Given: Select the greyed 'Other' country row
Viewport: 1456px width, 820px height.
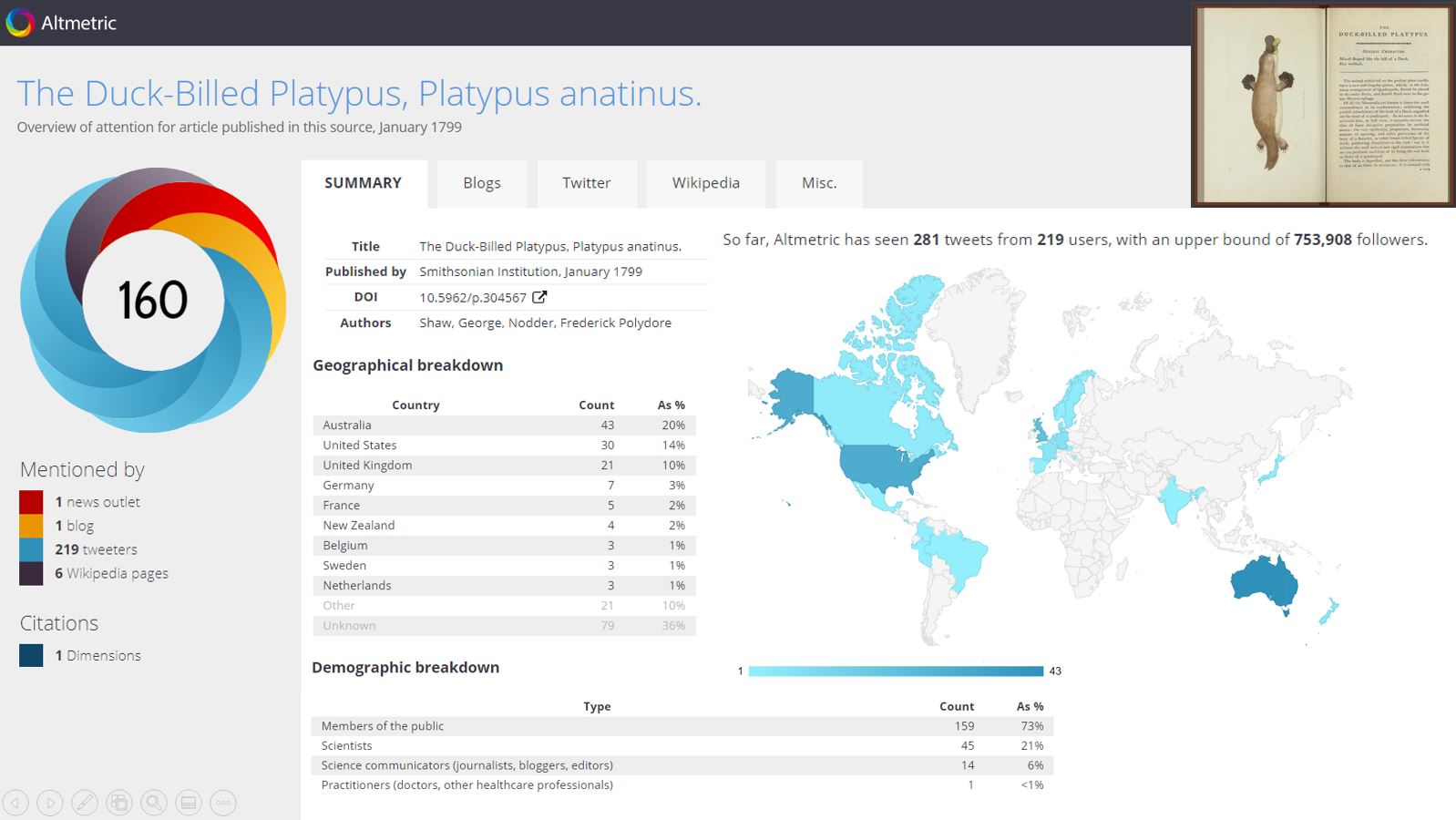Looking at the screenshot, I should tap(504, 606).
